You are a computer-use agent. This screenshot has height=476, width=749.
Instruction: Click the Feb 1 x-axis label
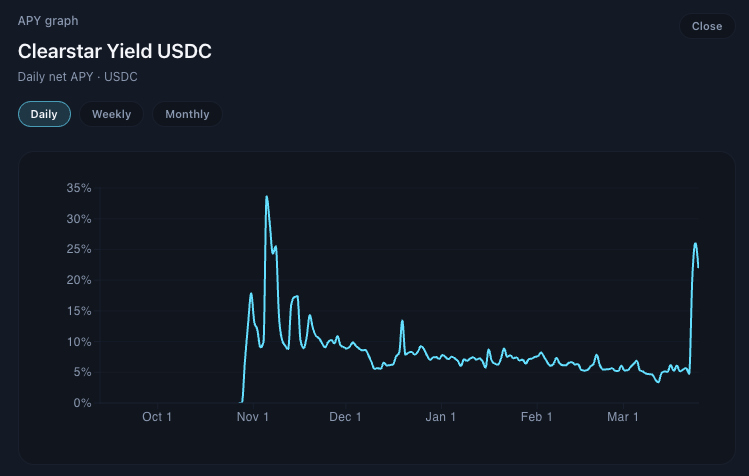pos(536,417)
